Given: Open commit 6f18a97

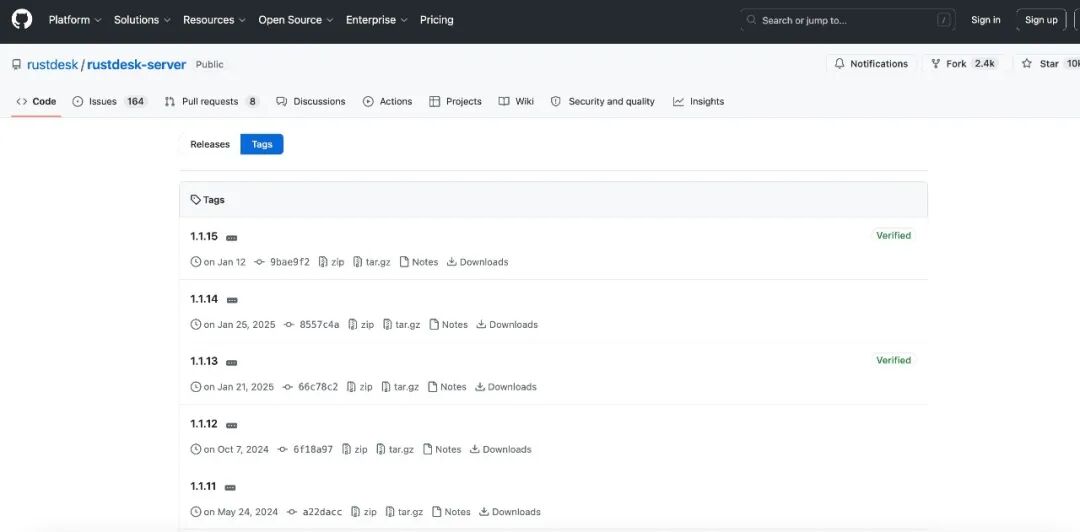Looking at the screenshot, I should pos(306,449).
